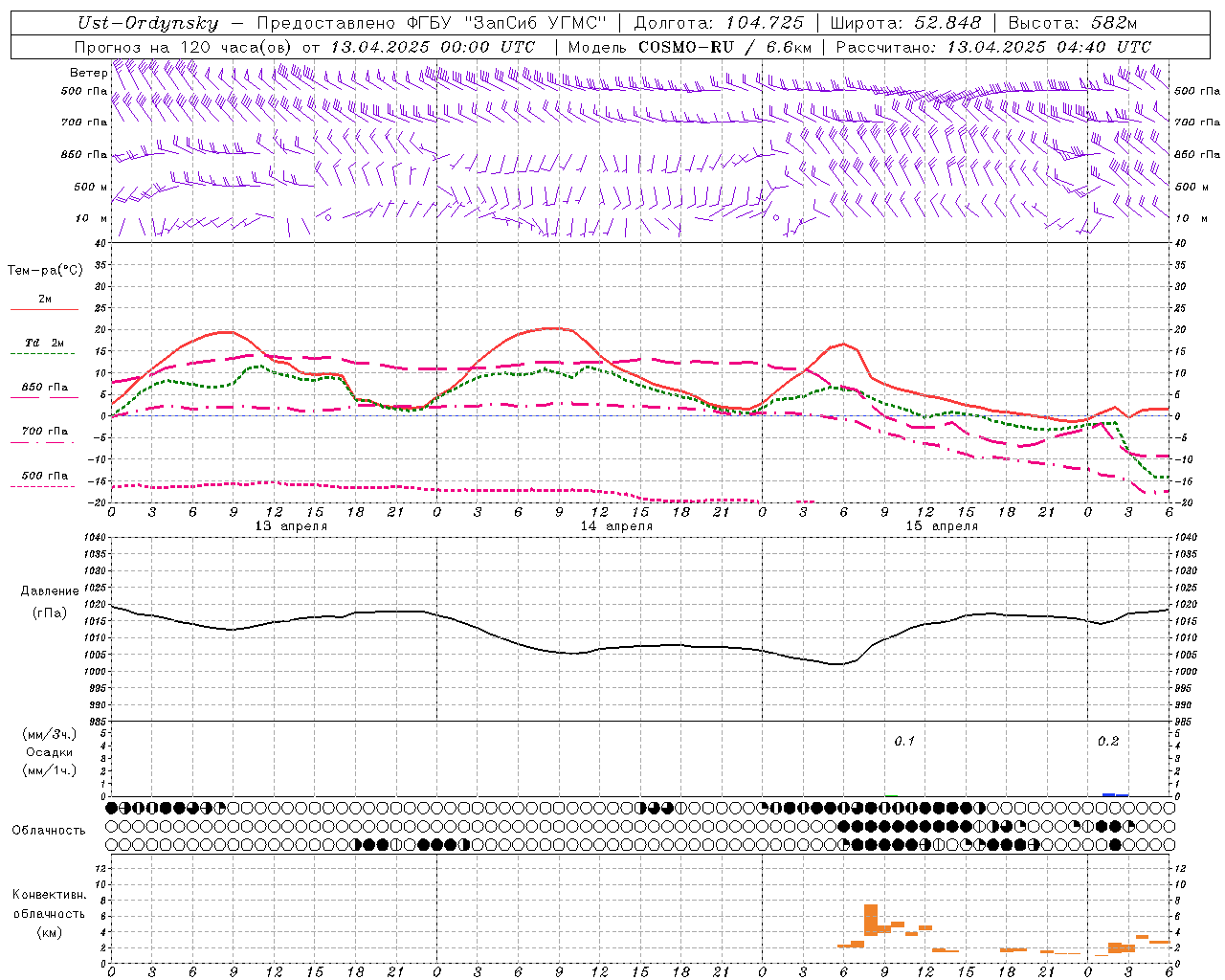Click the Ветер panel label
This screenshot has width=1225, height=980.
pyautogui.click(x=88, y=72)
